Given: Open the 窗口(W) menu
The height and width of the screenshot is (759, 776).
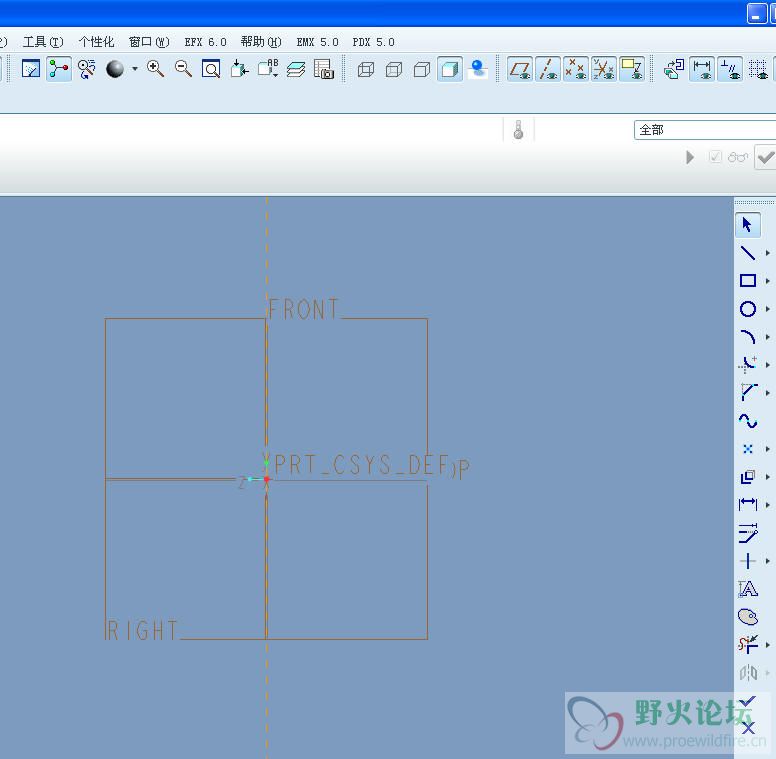Looking at the screenshot, I should tap(149, 42).
